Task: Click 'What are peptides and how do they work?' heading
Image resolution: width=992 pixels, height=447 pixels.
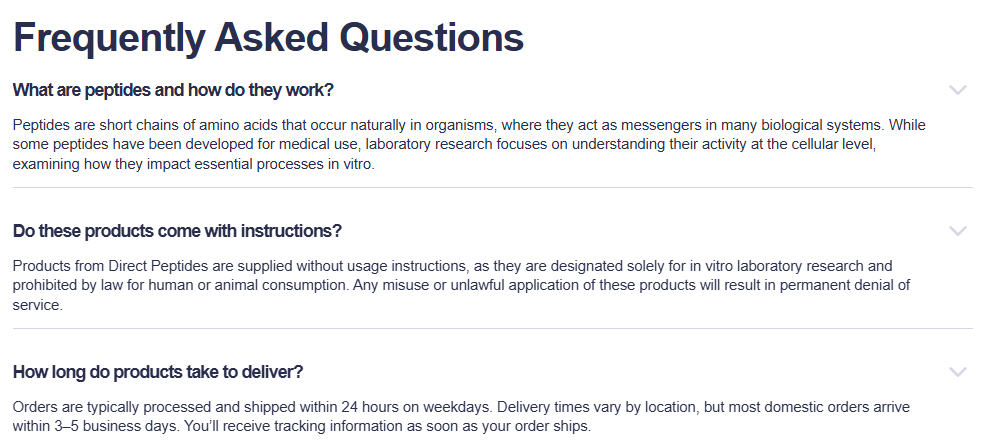Action: click(173, 90)
